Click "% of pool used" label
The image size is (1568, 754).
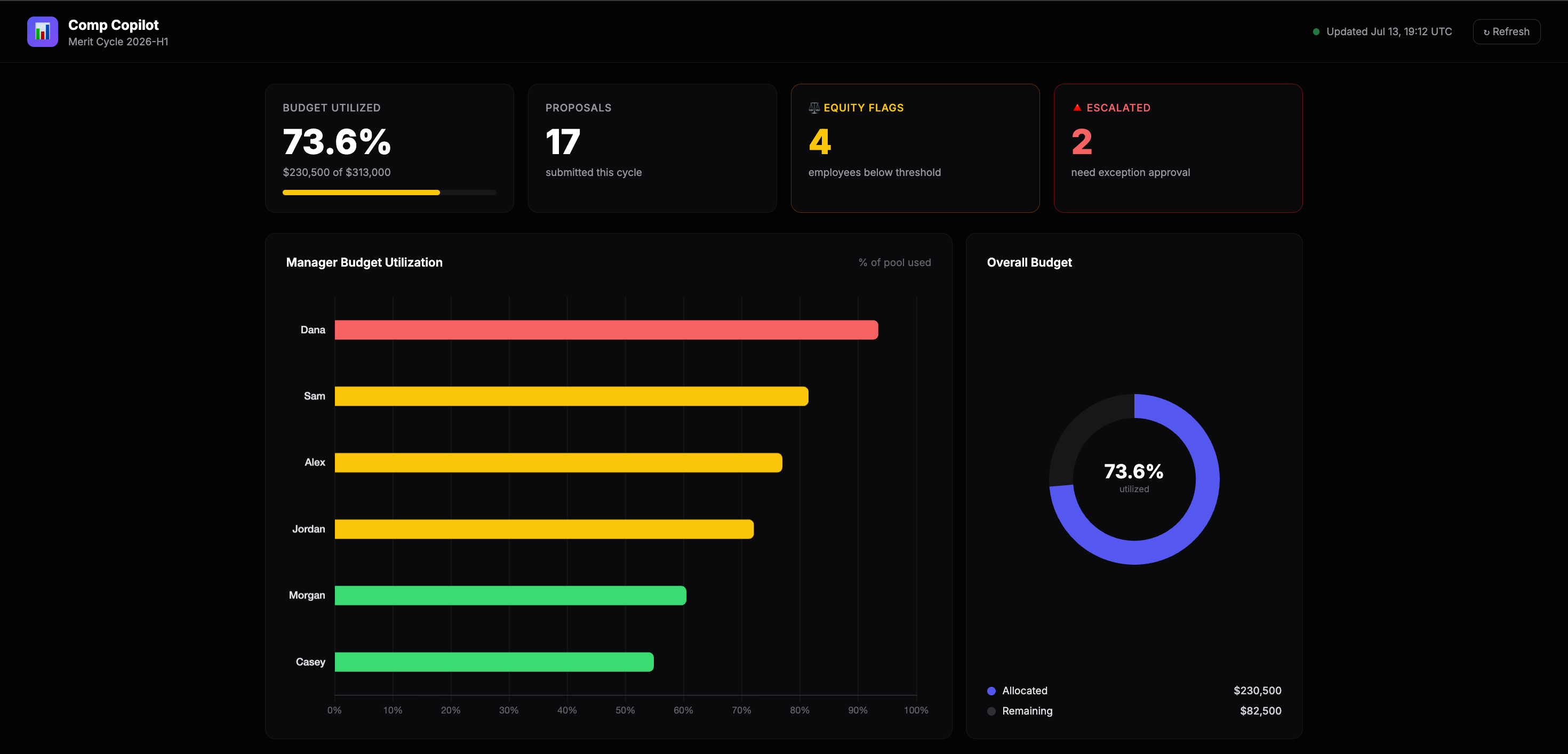tap(894, 262)
